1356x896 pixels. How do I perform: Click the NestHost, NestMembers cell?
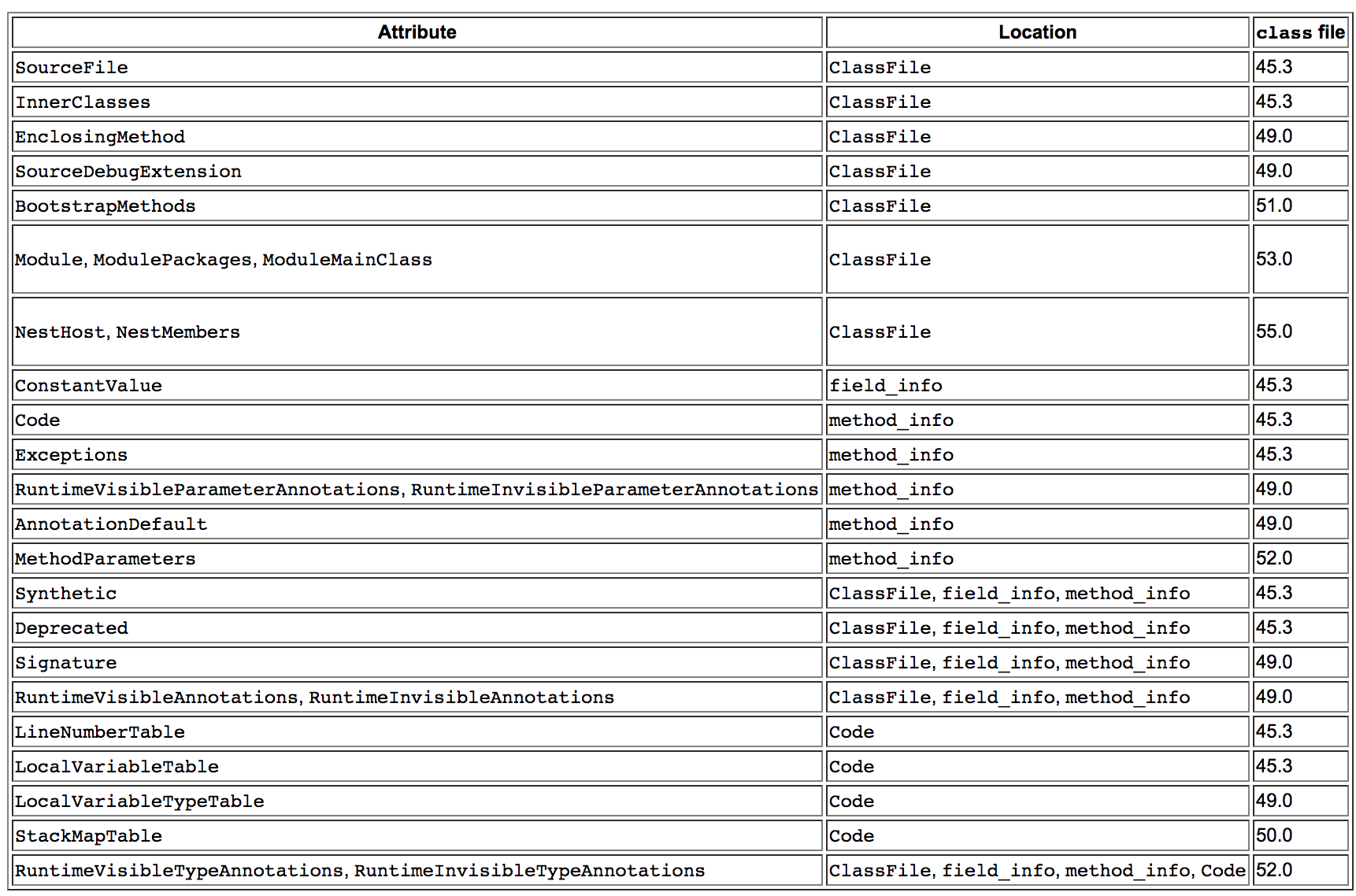(x=417, y=331)
